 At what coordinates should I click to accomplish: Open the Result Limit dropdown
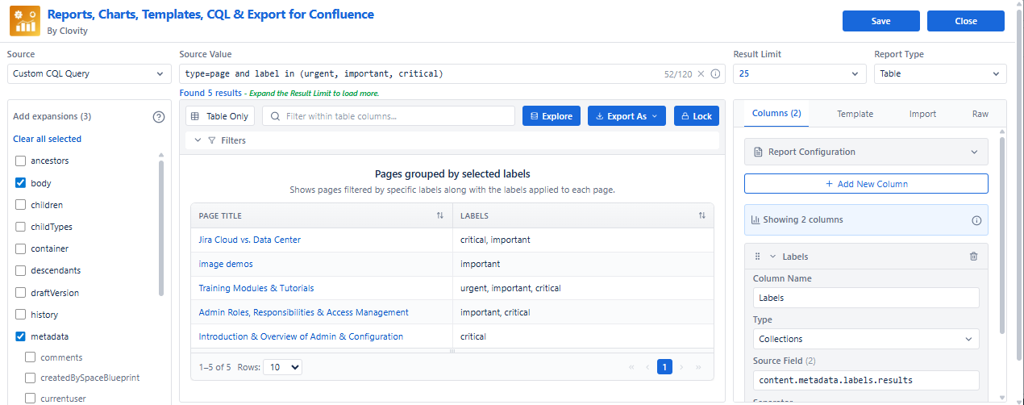click(800, 74)
